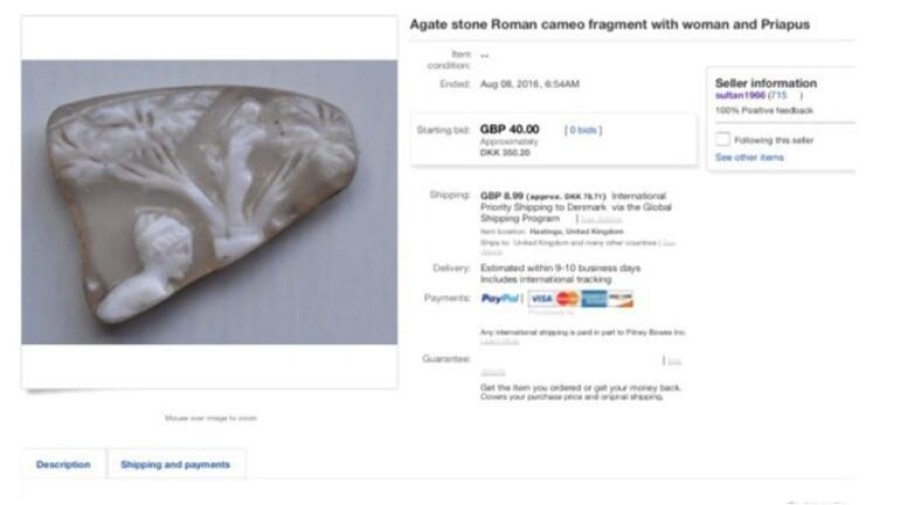Click the 100% Positive feedback text
This screenshot has height=505, width=900.
[x=764, y=109]
